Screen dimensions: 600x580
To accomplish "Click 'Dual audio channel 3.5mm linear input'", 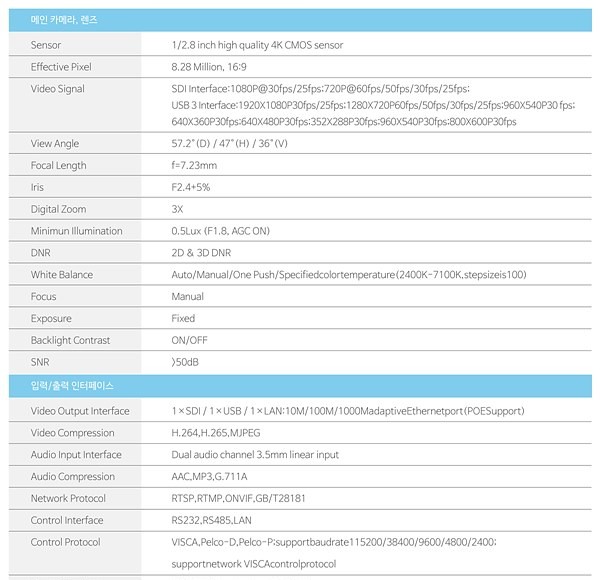I will (x=255, y=455).
